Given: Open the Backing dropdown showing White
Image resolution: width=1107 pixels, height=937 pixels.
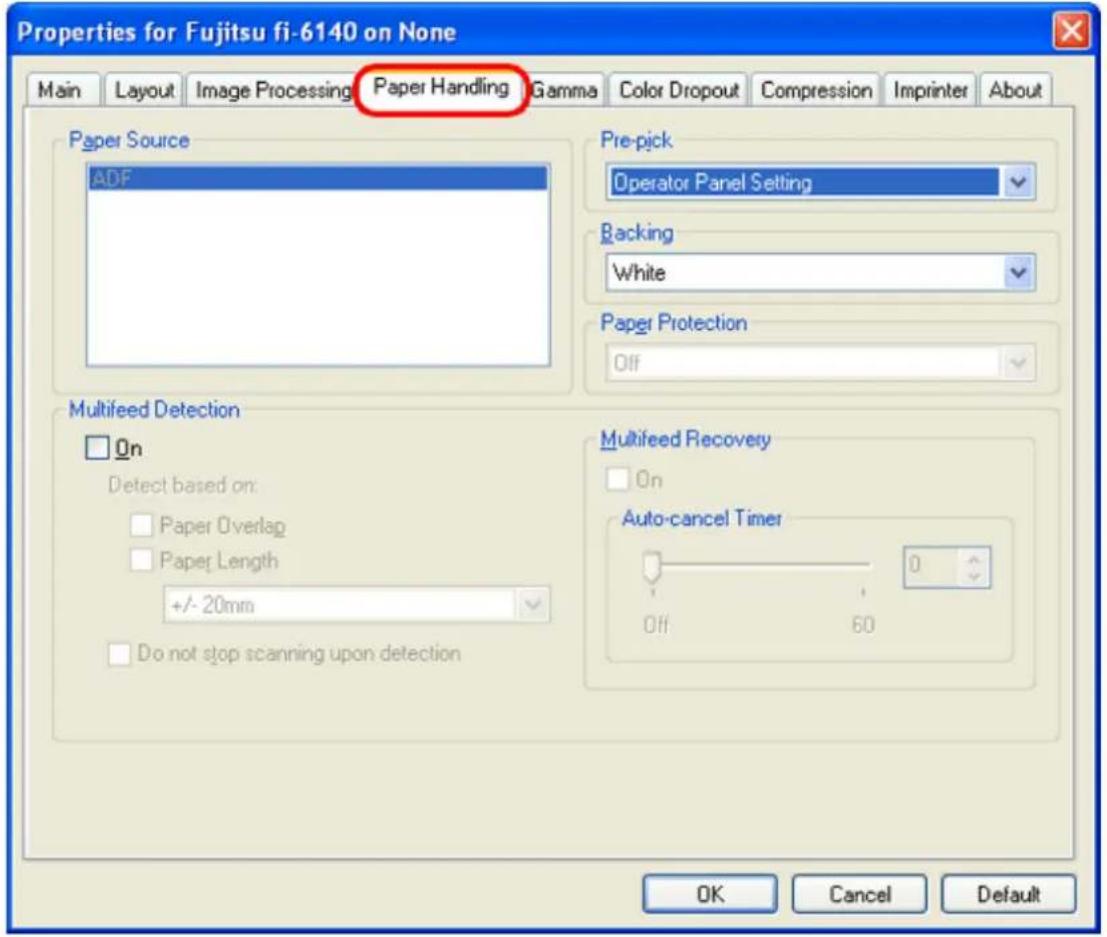Looking at the screenshot, I should pos(820,273).
